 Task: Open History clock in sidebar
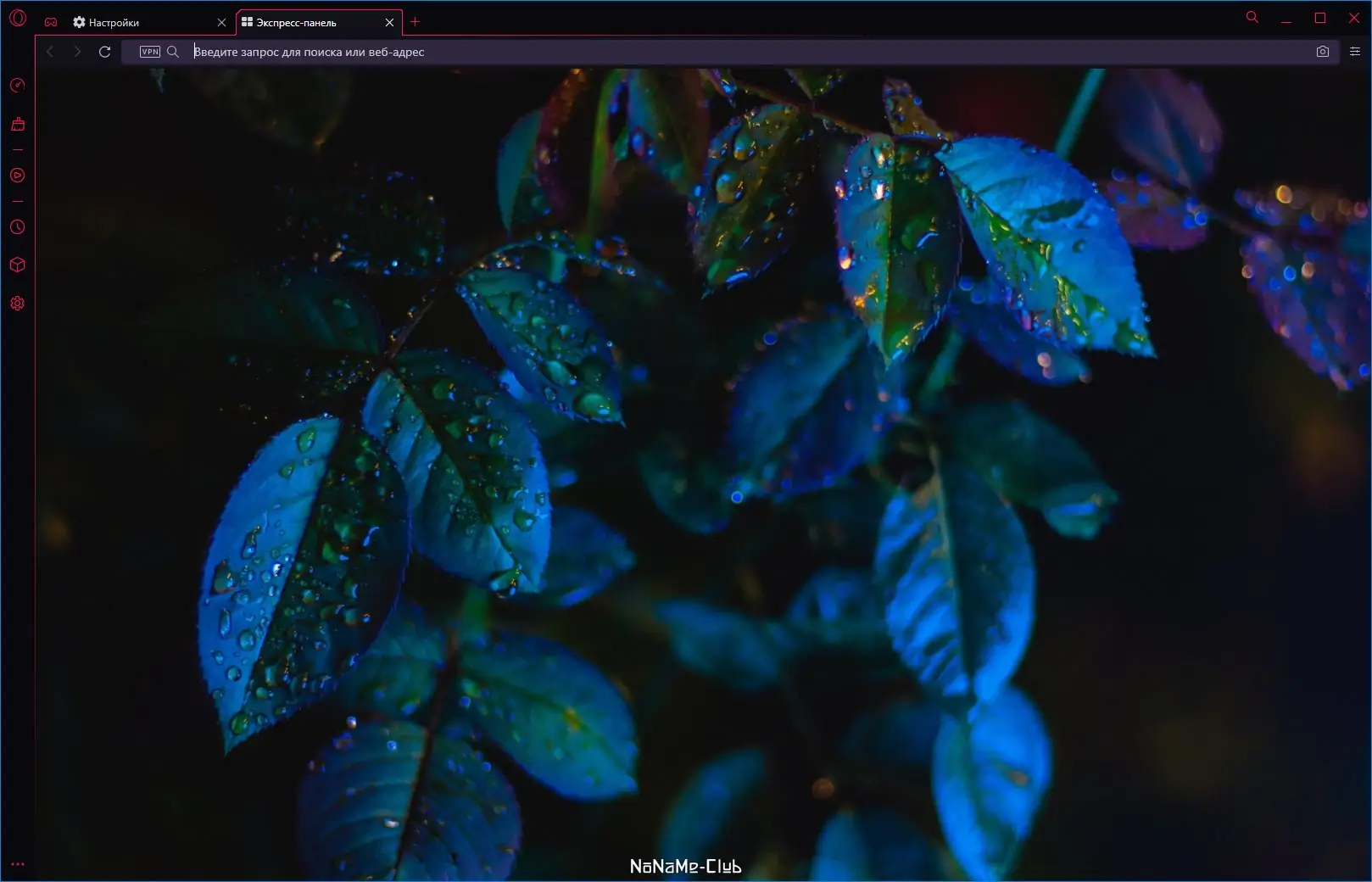(x=18, y=227)
